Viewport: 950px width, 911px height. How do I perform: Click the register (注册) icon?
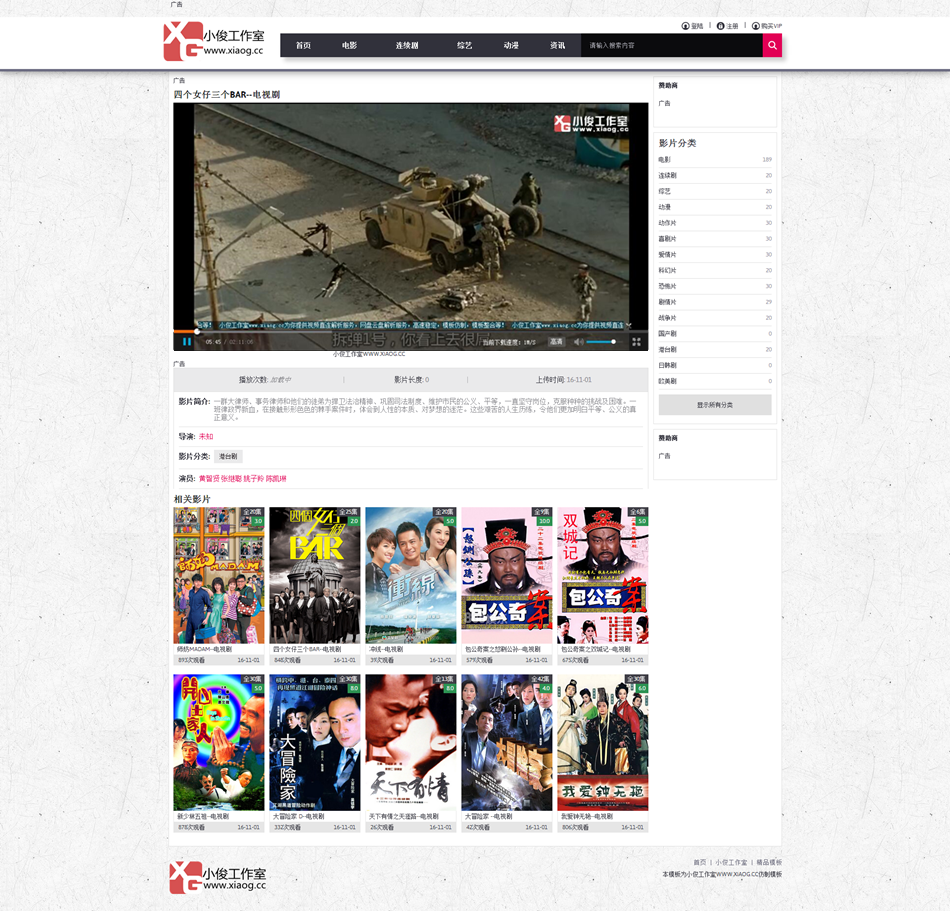[720, 26]
